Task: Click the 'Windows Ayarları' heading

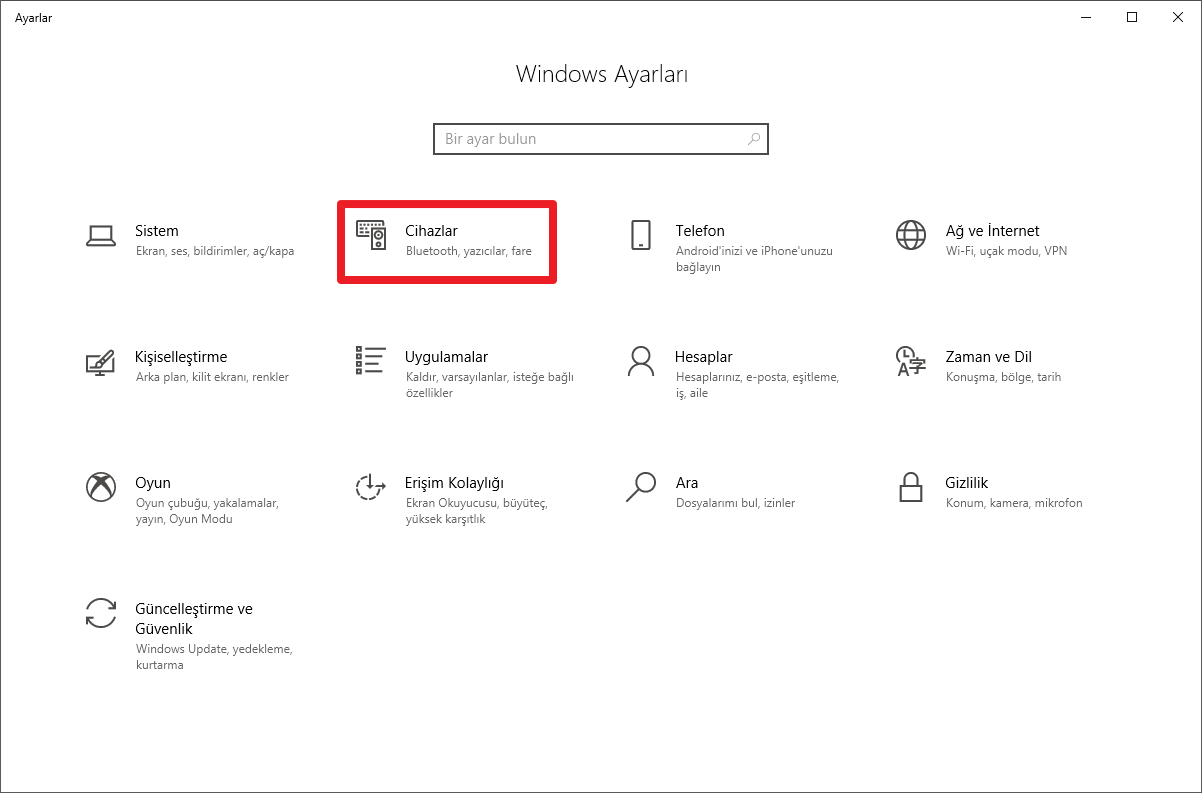Action: click(x=602, y=74)
